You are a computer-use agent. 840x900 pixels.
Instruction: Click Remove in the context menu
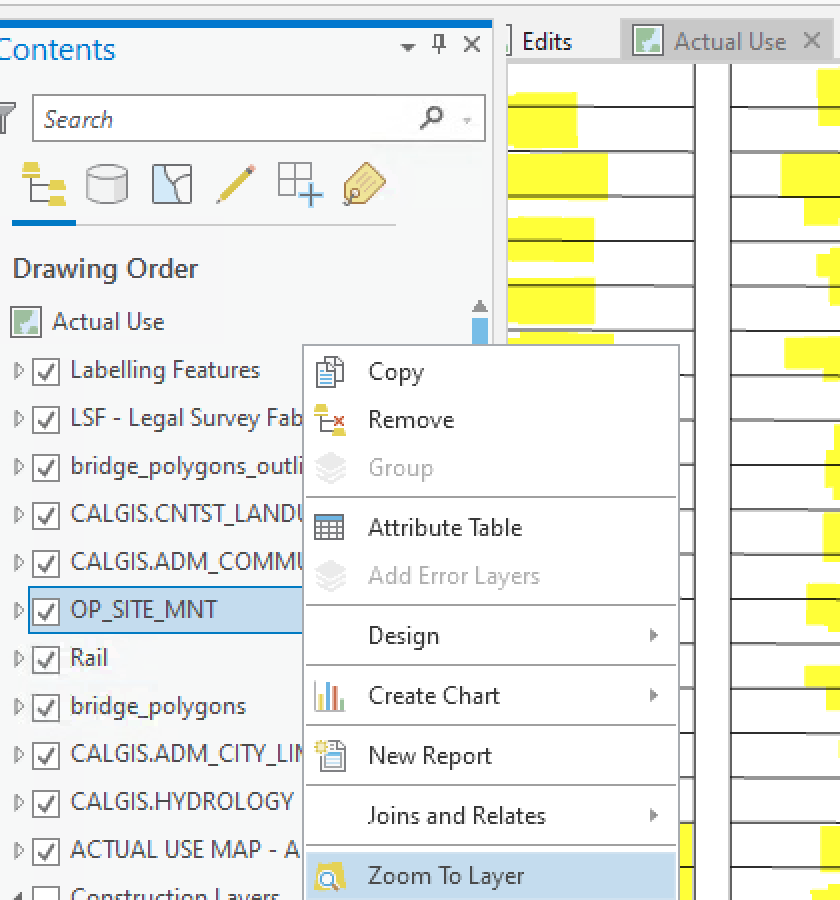pos(411,420)
